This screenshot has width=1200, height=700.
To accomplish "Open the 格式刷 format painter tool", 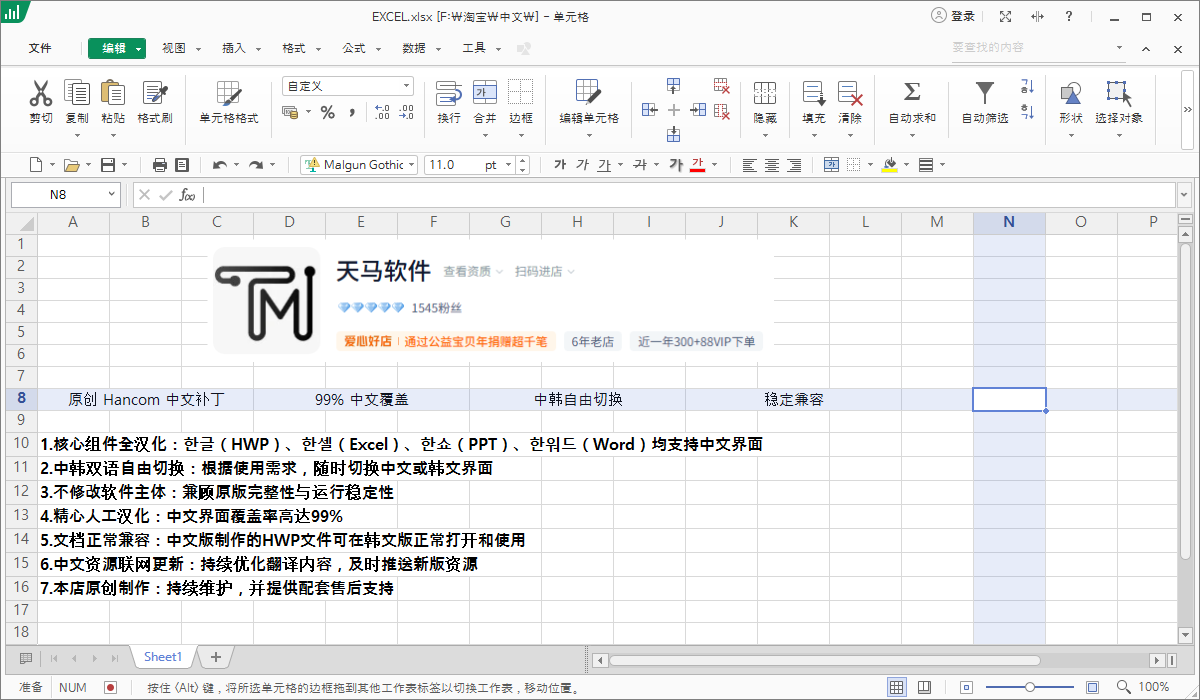I will click(x=155, y=95).
